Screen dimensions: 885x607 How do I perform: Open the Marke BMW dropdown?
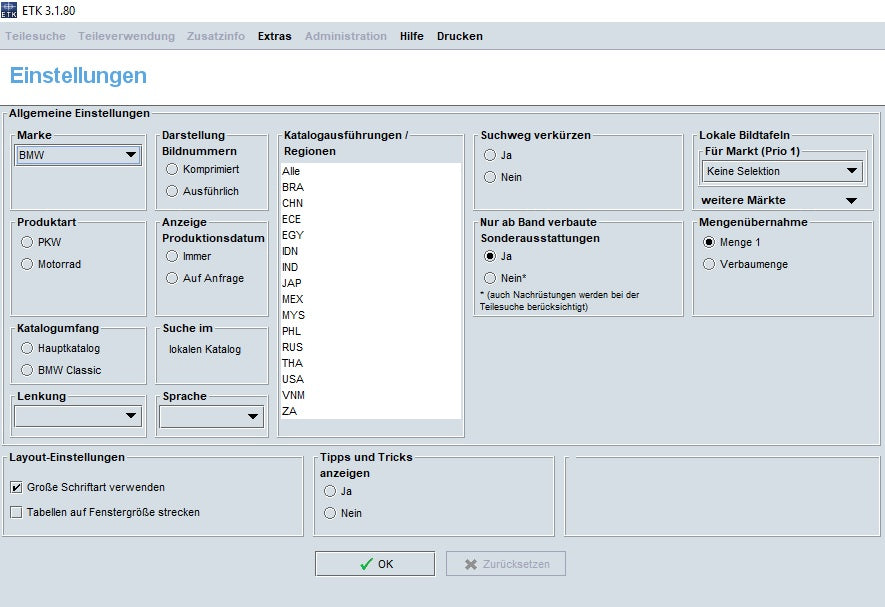coord(78,155)
